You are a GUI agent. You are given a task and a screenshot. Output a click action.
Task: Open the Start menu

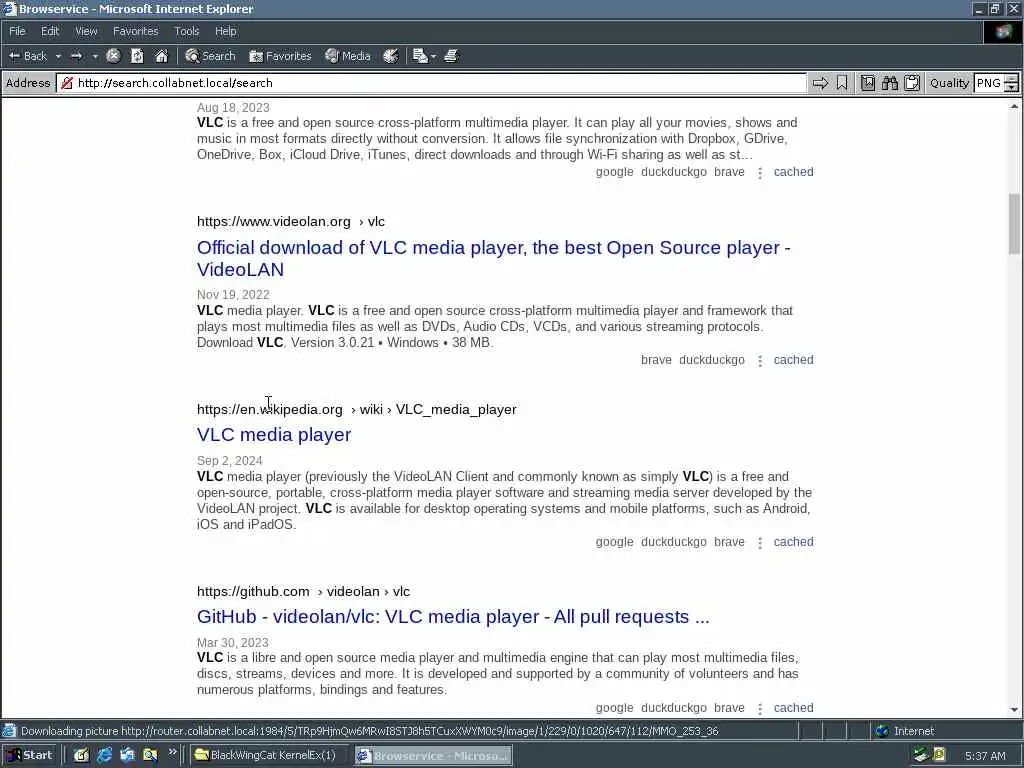(x=29, y=756)
